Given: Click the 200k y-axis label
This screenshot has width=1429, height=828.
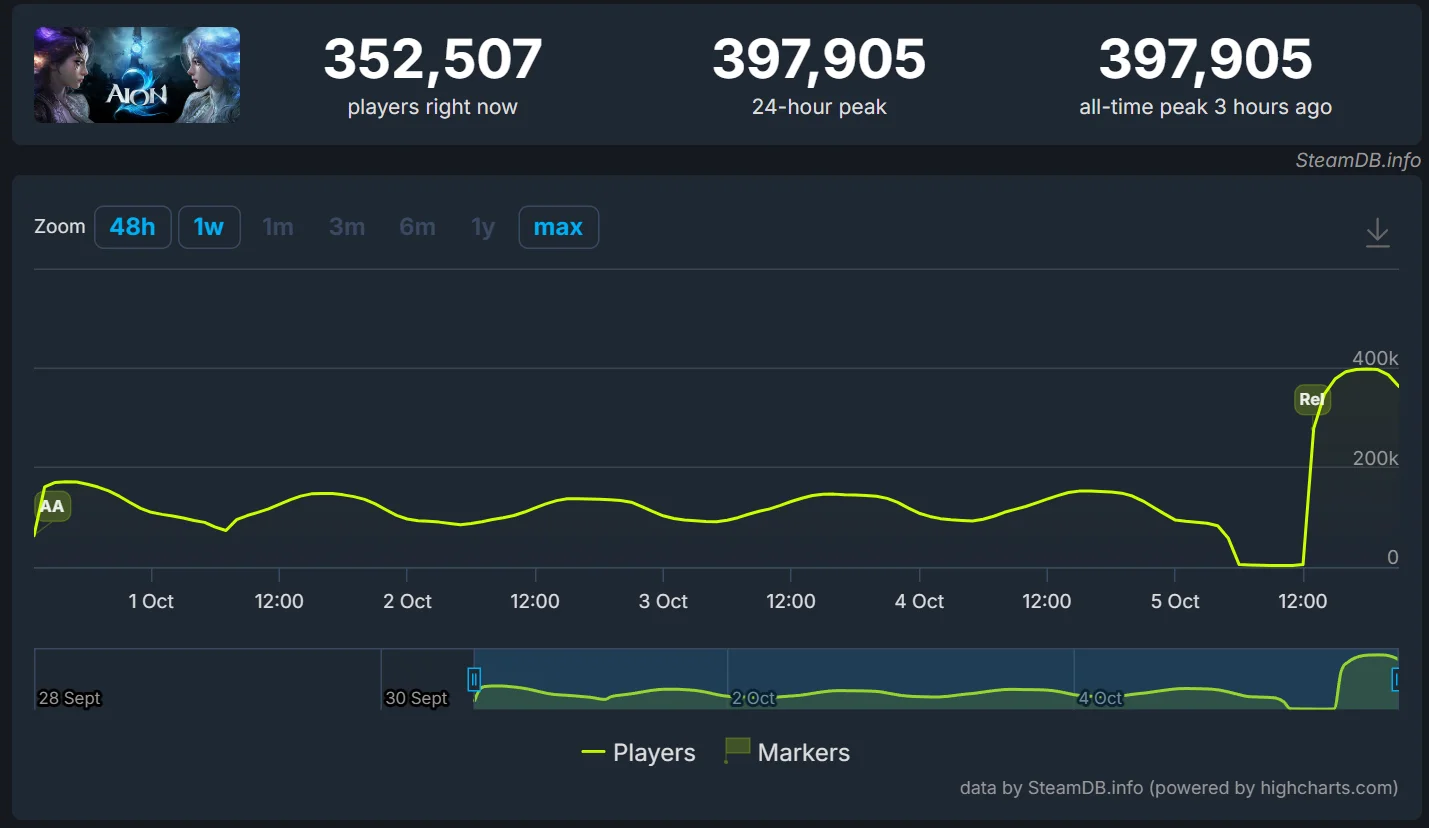Looking at the screenshot, I should [x=1375, y=458].
